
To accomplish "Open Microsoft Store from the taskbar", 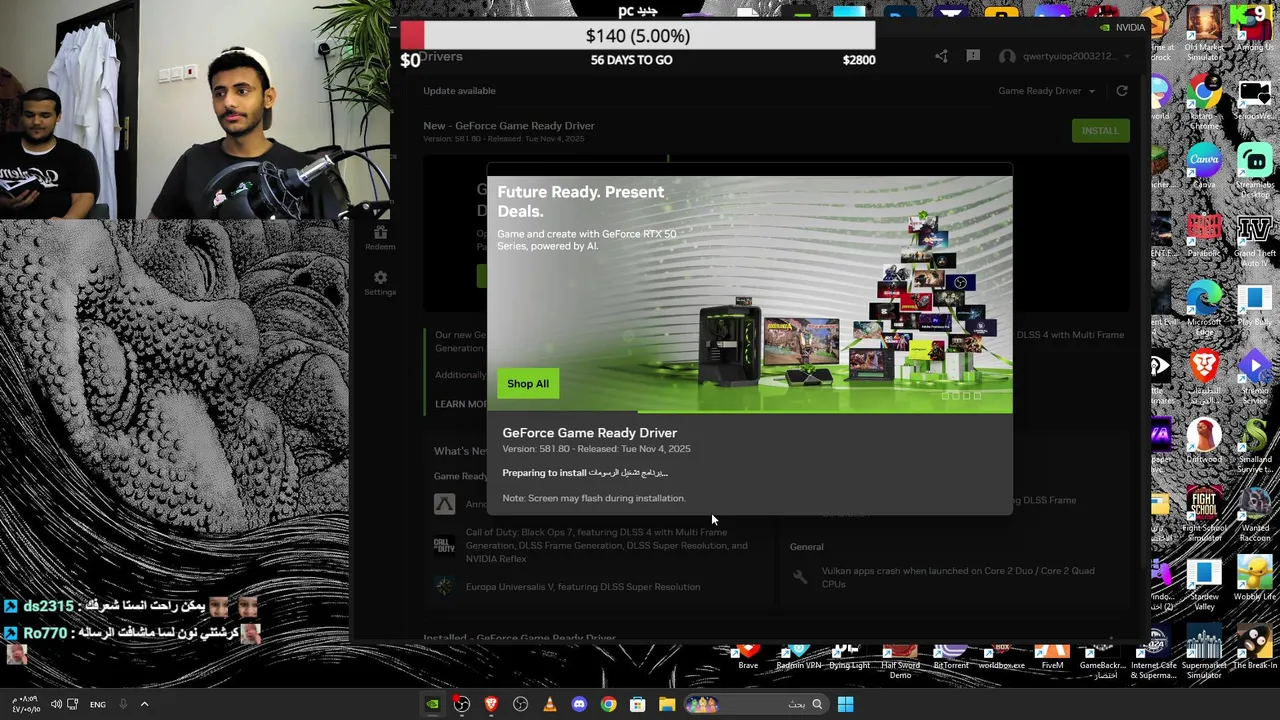I will [x=637, y=704].
